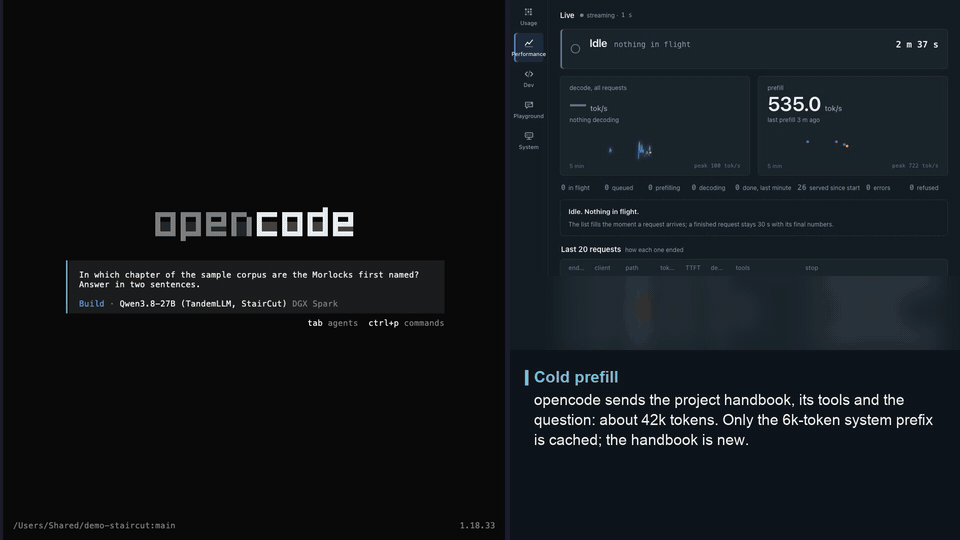The image size is (960, 540).
Task: Click the Idle status circle icon
Action: 575,48
